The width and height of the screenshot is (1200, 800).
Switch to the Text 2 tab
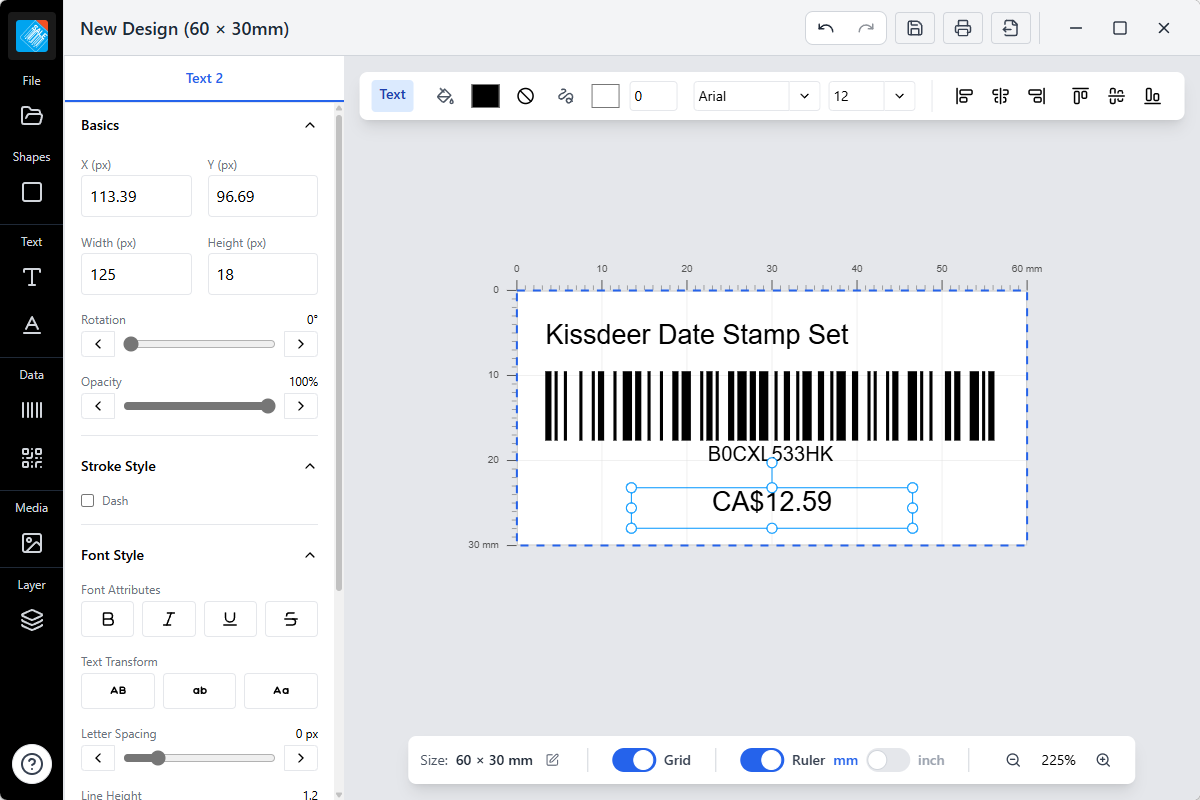tap(204, 76)
